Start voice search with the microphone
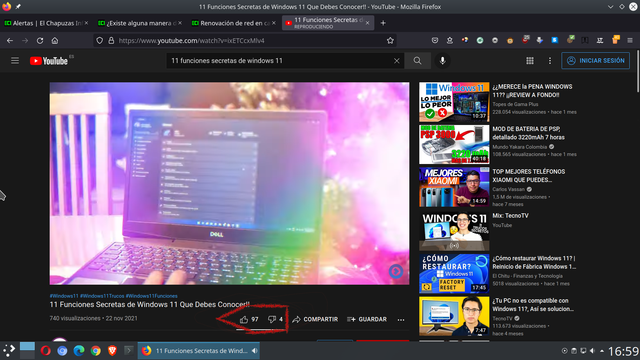The image size is (640, 360). click(x=442, y=61)
